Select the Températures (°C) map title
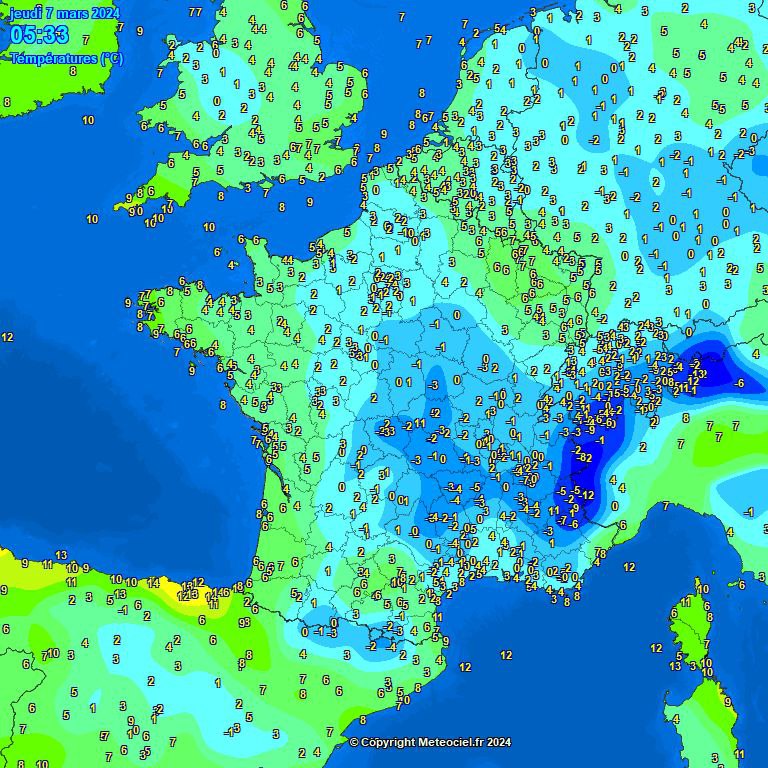 click(x=67, y=59)
